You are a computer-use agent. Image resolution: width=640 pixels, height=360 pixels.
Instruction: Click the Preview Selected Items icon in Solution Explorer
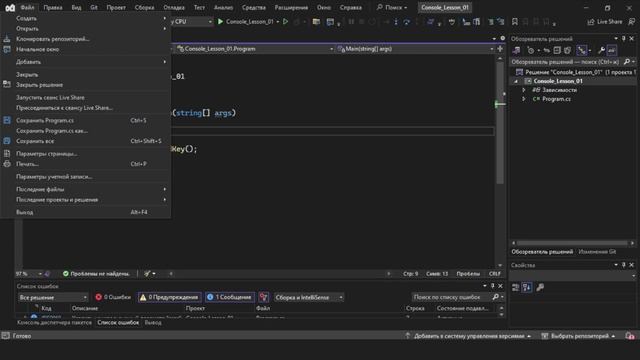click(612, 51)
